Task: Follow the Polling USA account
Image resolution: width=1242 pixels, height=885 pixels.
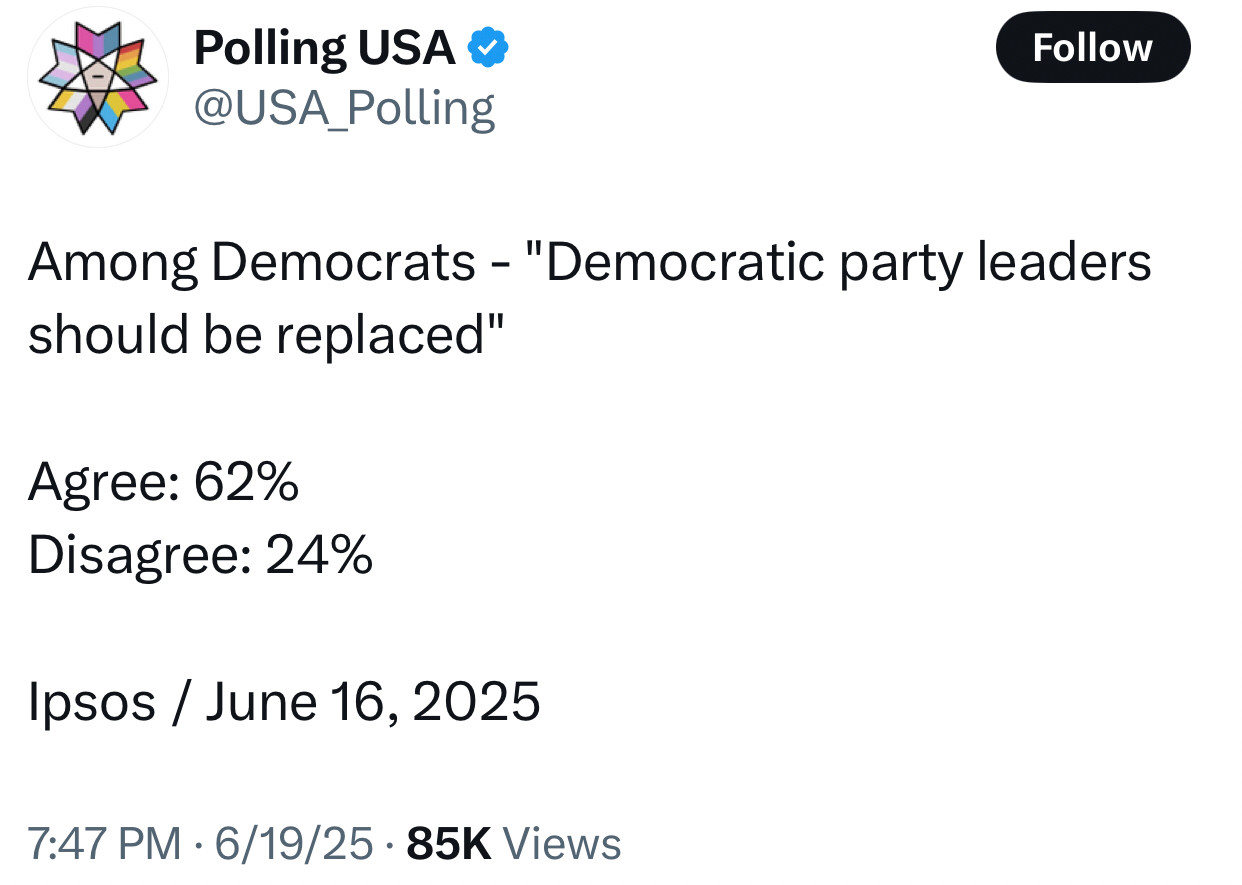Action: point(1093,47)
